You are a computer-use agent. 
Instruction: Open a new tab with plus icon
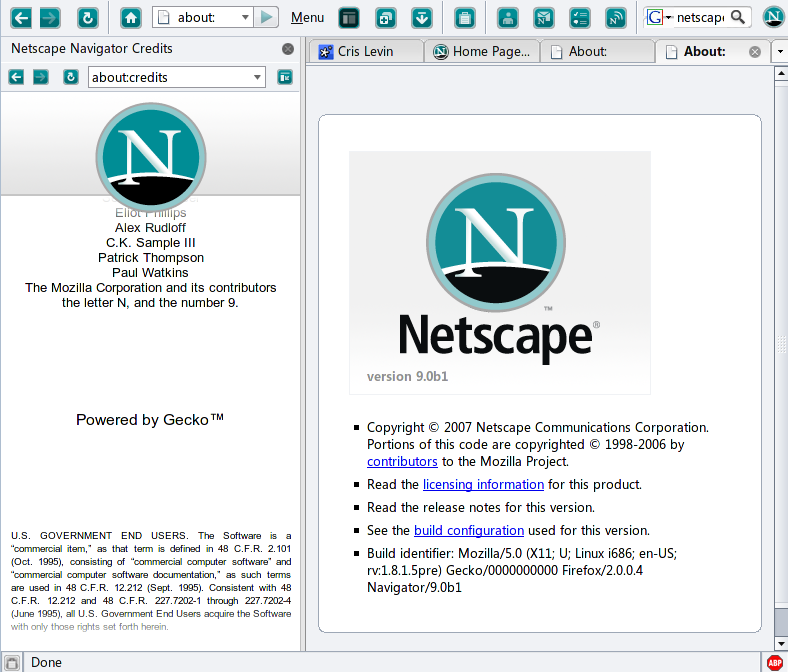coord(385,18)
